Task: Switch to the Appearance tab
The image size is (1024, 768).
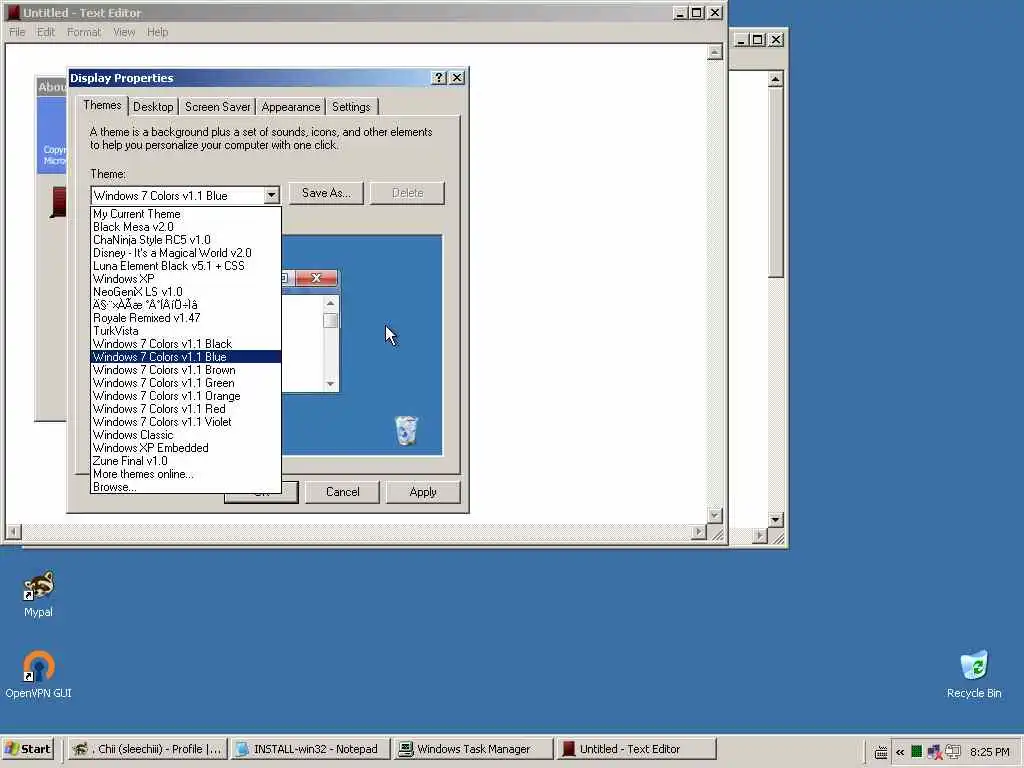Action: click(x=291, y=107)
